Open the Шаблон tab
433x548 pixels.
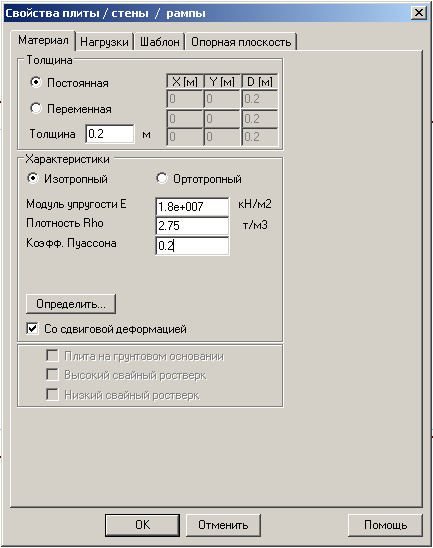pyautogui.click(x=159, y=42)
